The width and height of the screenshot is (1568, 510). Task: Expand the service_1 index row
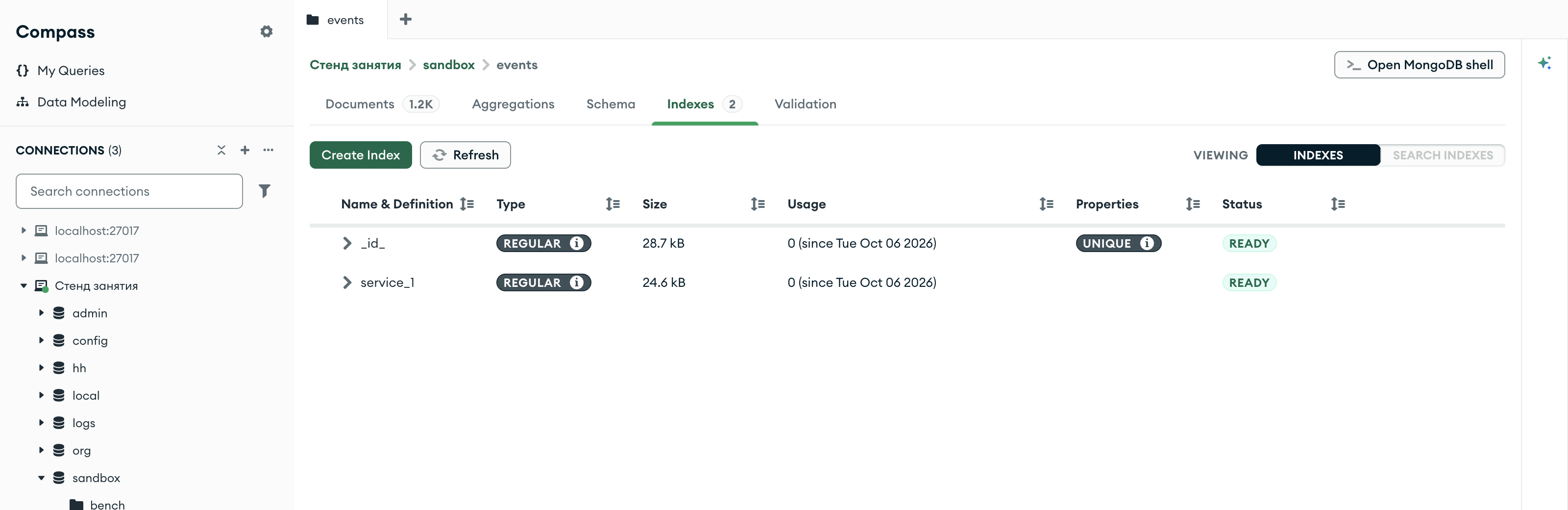point(347,283)
